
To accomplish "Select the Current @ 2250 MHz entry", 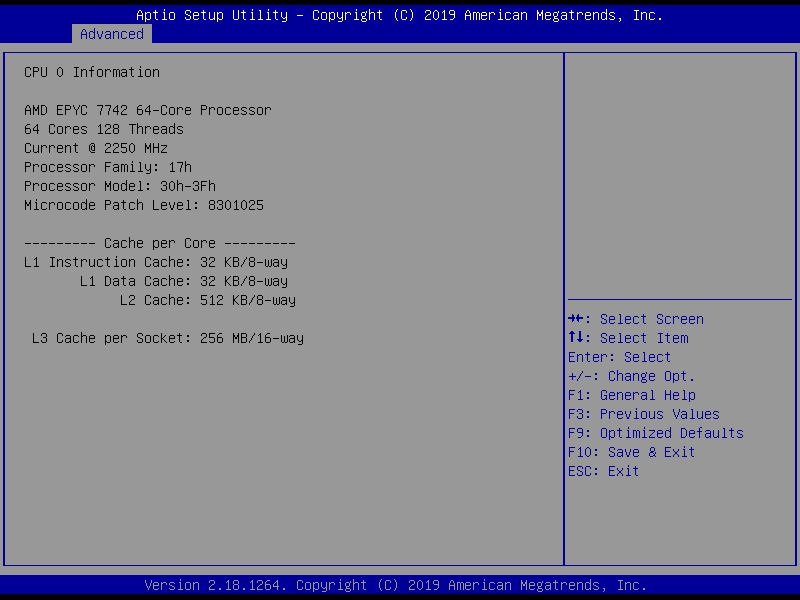I will [96, 148].
